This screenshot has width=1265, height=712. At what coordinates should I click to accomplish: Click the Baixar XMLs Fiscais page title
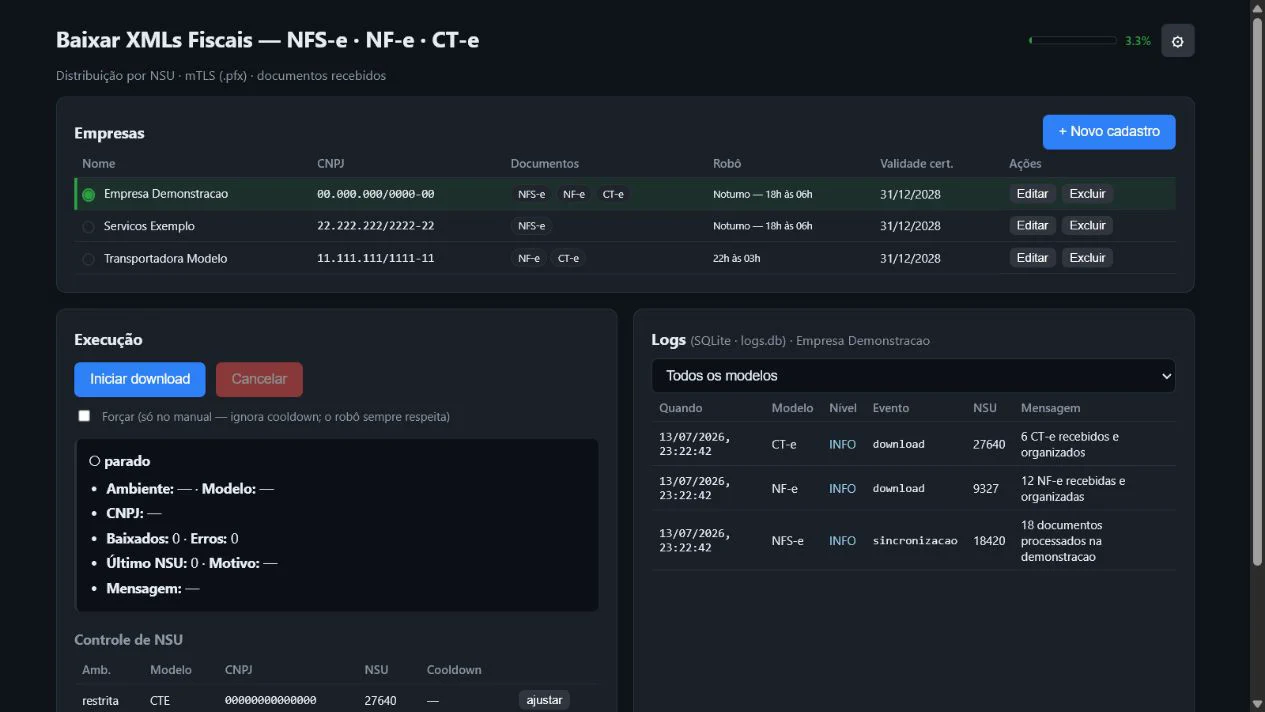pyautogui.click(x=267, y=40)
